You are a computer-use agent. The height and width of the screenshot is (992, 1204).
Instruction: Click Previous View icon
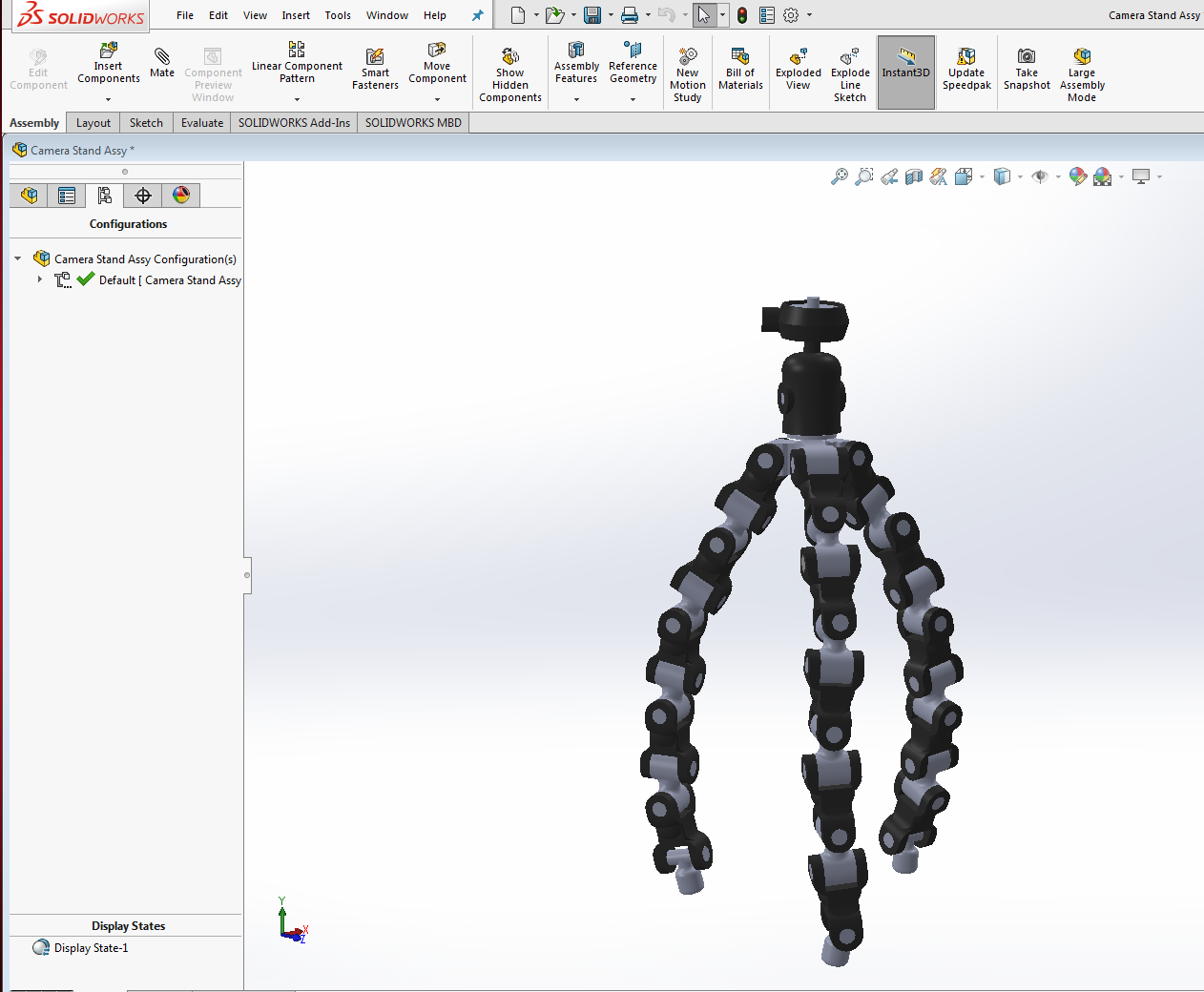point(889,176)
